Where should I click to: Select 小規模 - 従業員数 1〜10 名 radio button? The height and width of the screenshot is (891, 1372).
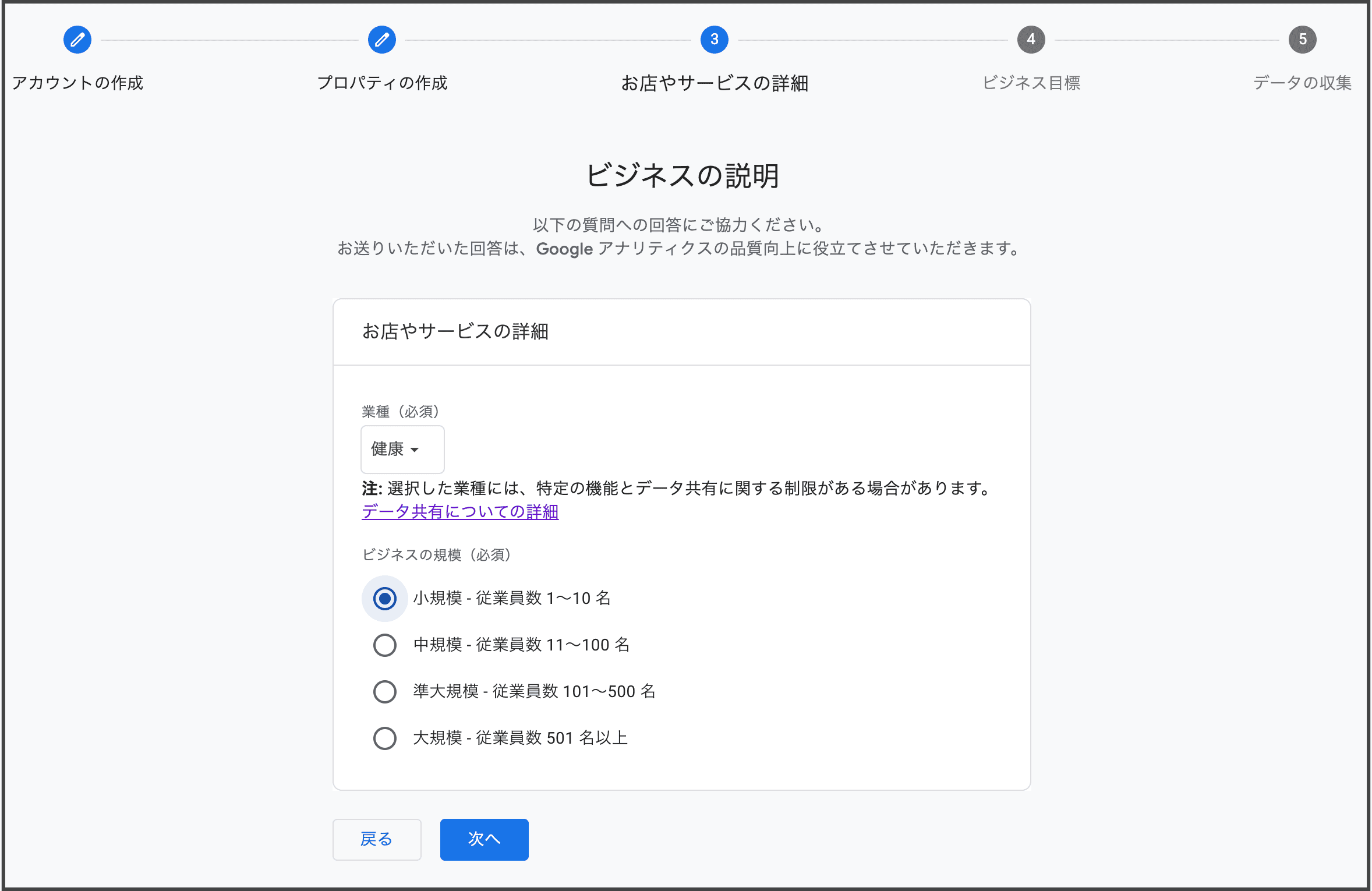[385, 599]
